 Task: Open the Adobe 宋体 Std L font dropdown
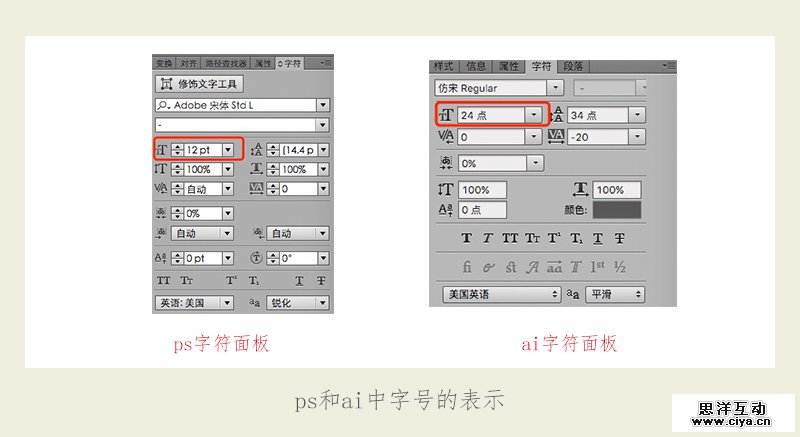pyautogui.click(x=323, y=105)
